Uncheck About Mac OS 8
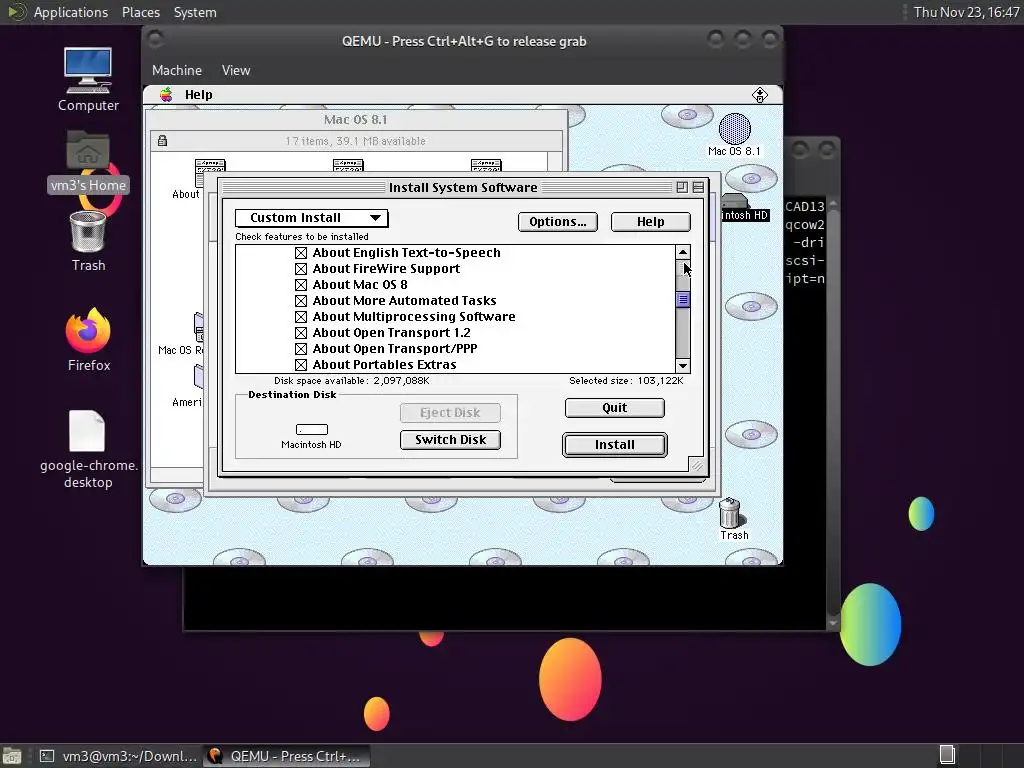Screen dimensions: 1024x768 300,285
